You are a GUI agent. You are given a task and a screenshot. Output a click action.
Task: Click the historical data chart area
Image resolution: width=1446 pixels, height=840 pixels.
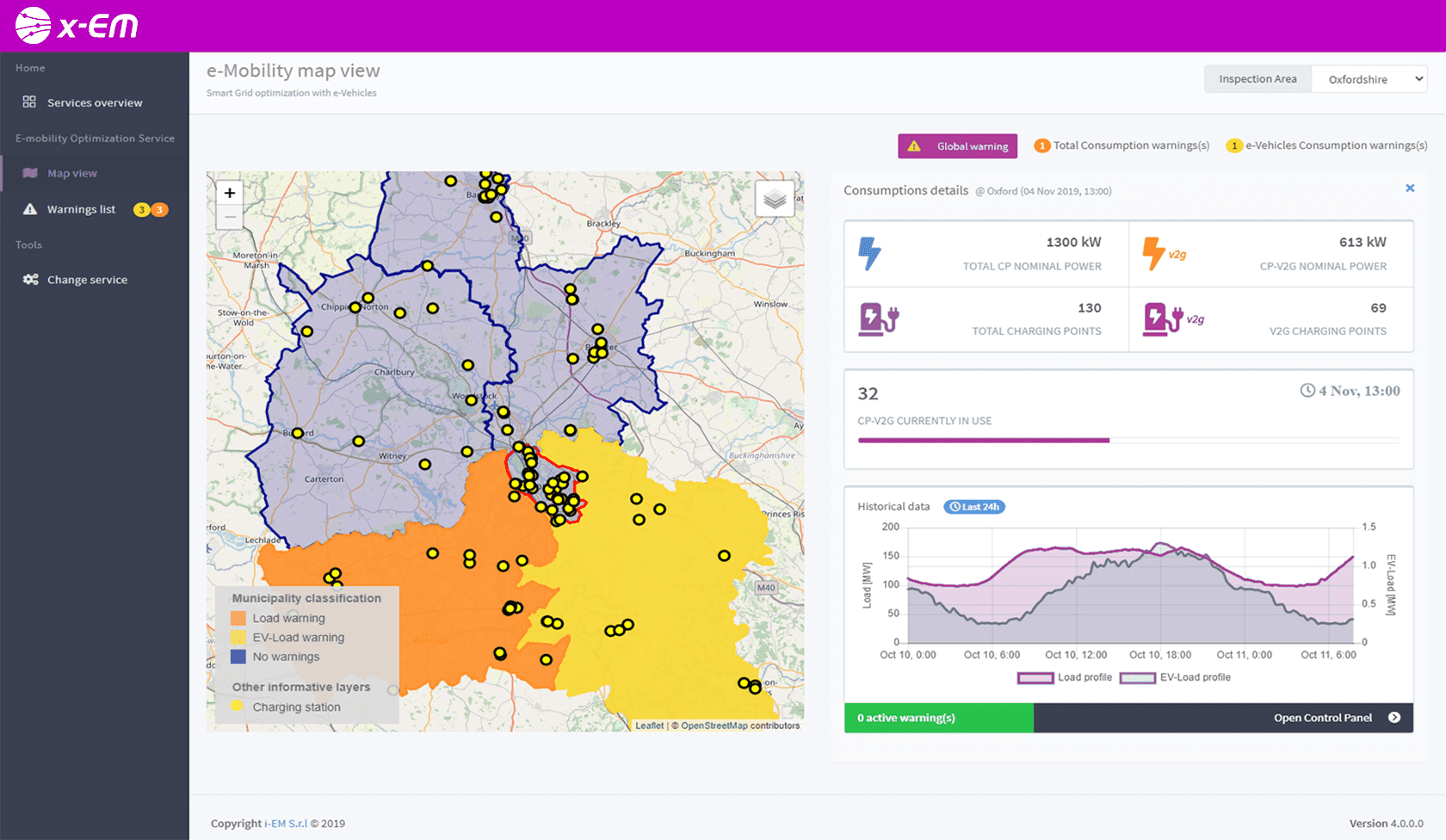[1129, 585]
